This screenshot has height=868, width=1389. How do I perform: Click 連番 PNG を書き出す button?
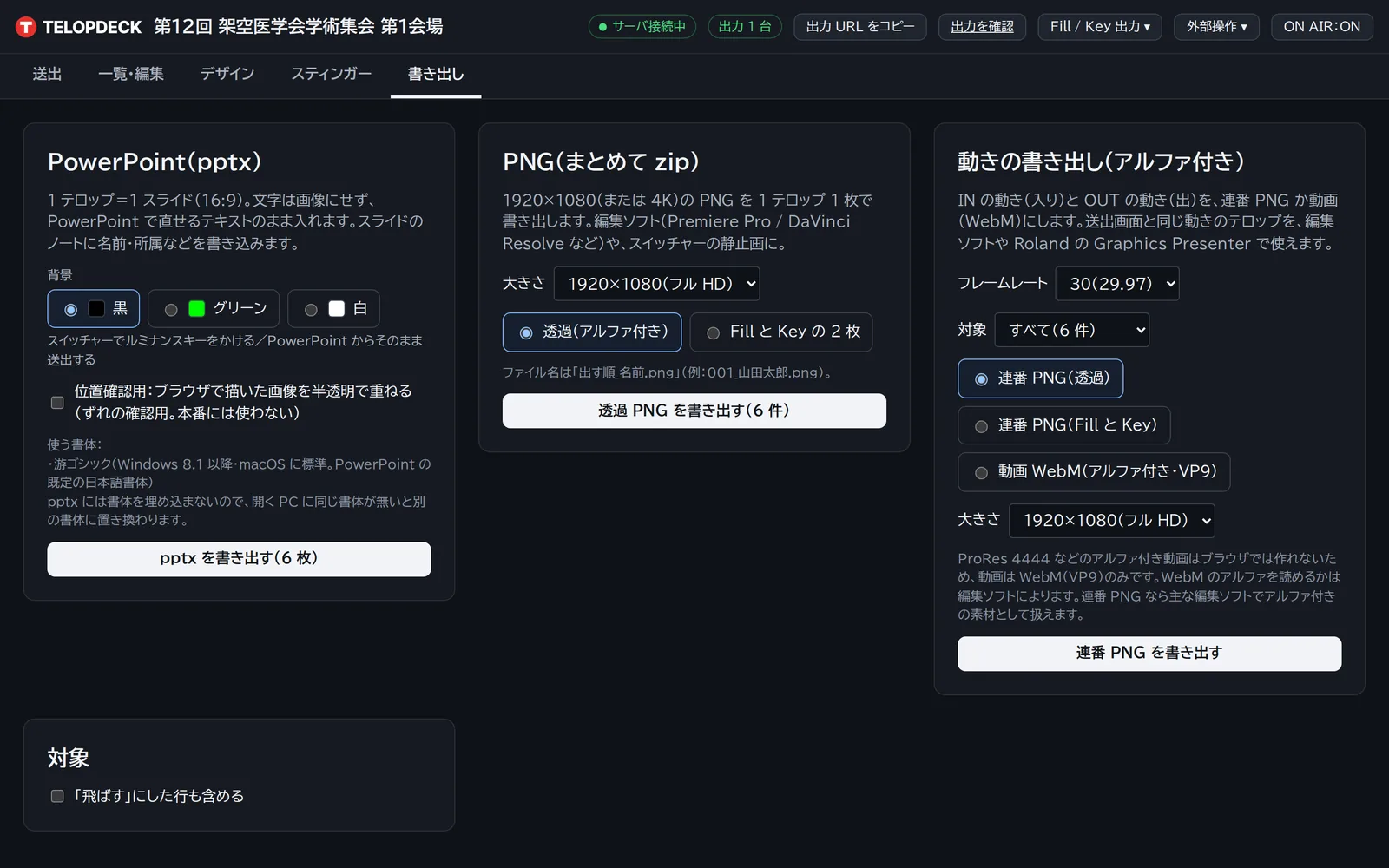click(x=1149, y=654)
